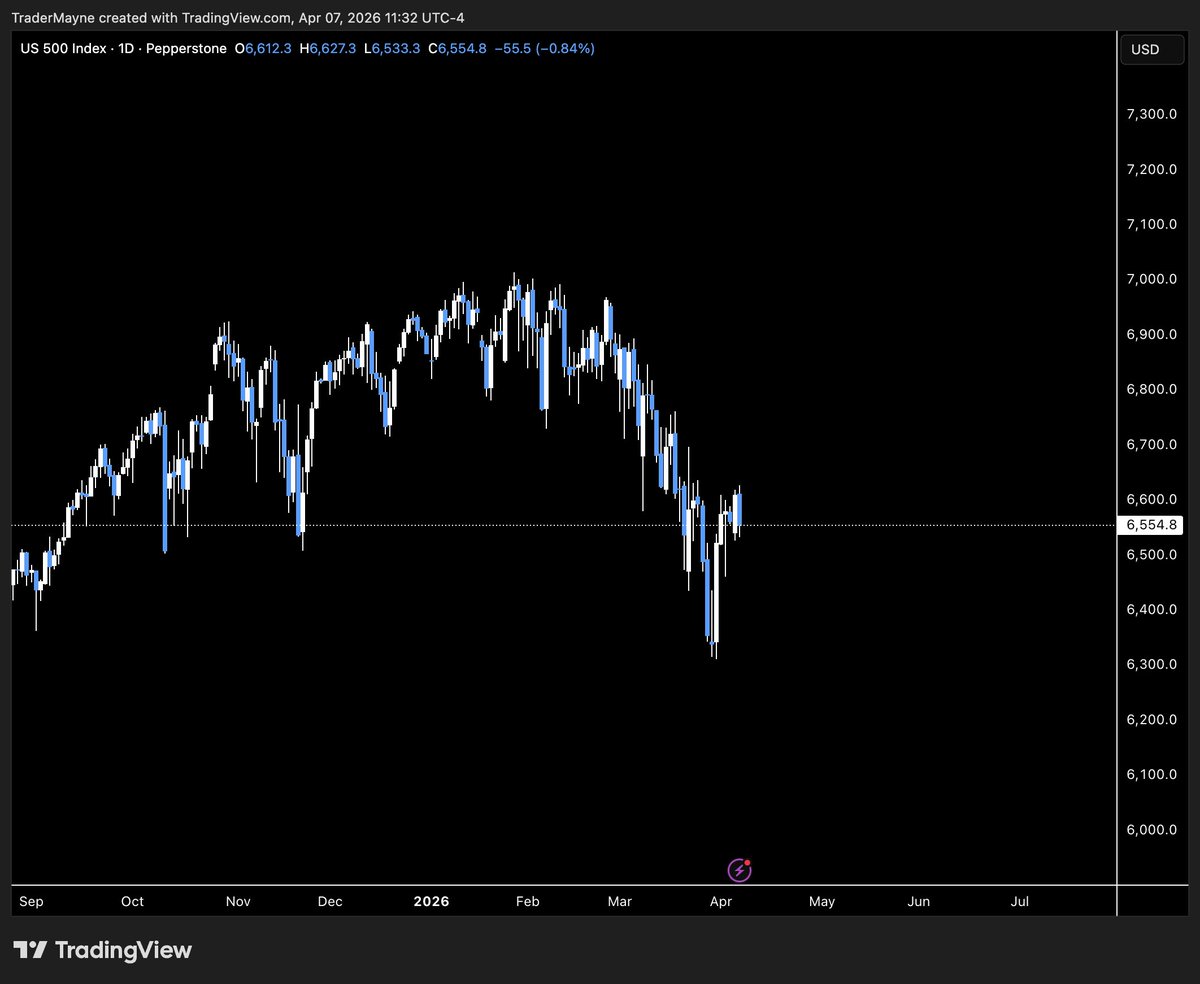This screenshot has height=984, width=1200.
Task: Click the lightning bolt event icon
Action: click(739, 869)
